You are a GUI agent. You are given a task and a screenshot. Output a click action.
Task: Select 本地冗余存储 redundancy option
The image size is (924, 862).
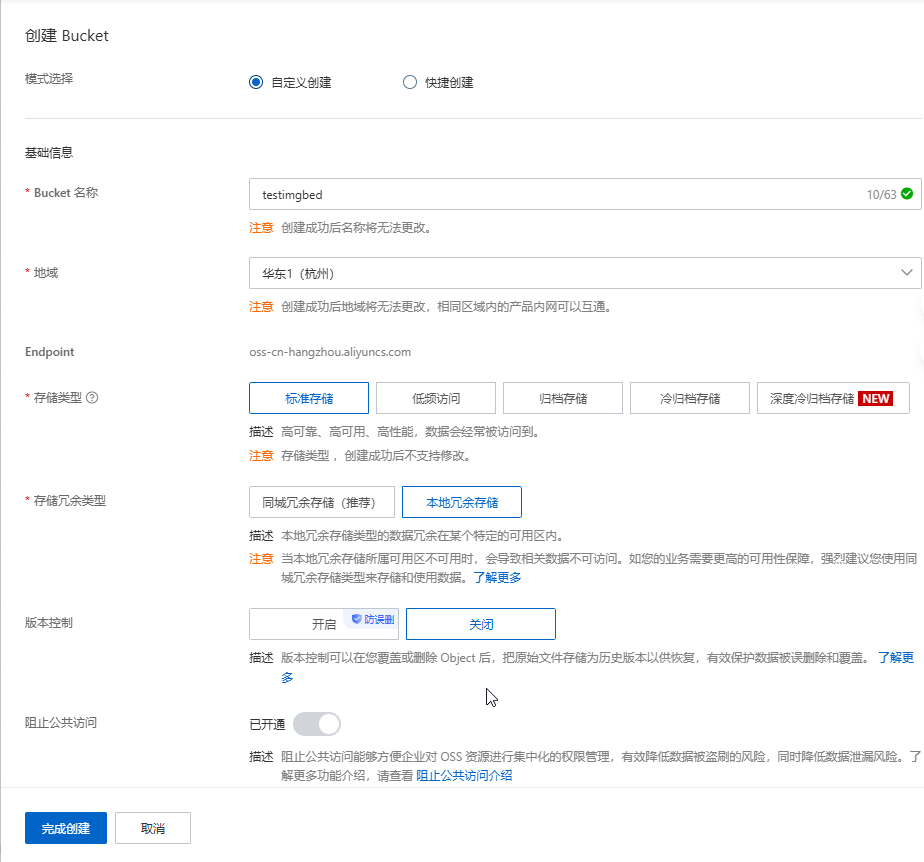point(462,502)
